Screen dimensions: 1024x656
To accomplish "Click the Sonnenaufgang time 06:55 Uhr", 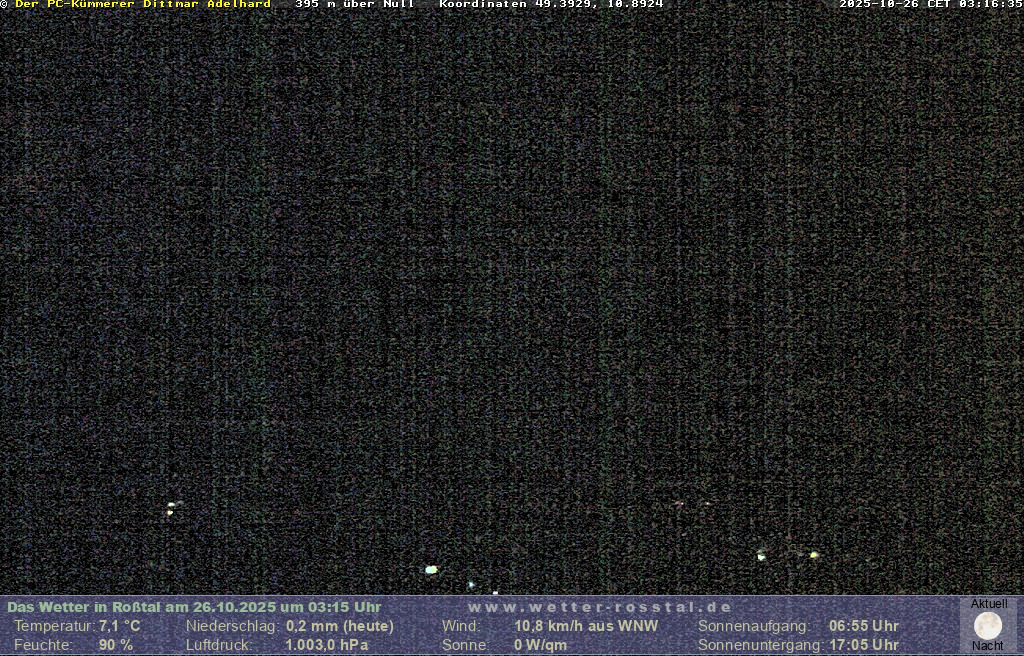I will coord(863,626).
